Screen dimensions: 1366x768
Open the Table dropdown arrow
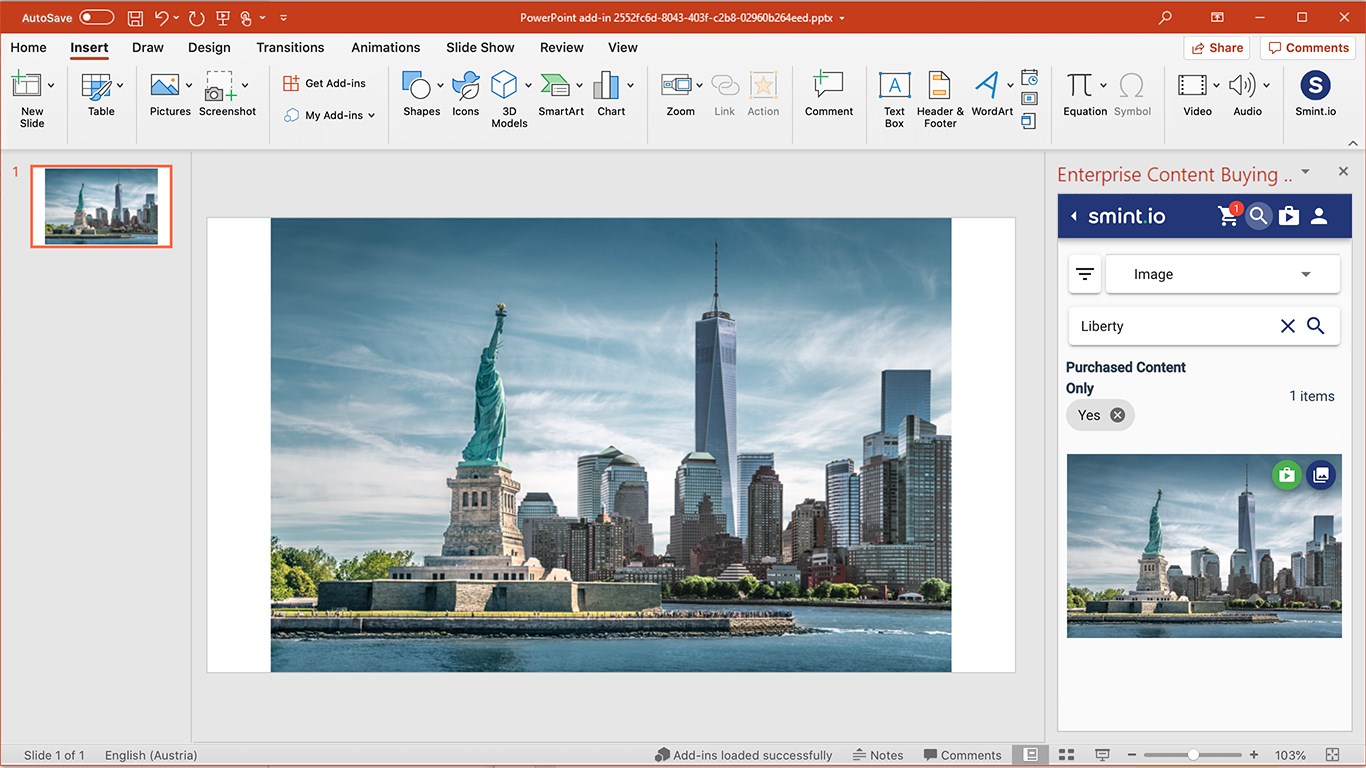tap(120, 85)
